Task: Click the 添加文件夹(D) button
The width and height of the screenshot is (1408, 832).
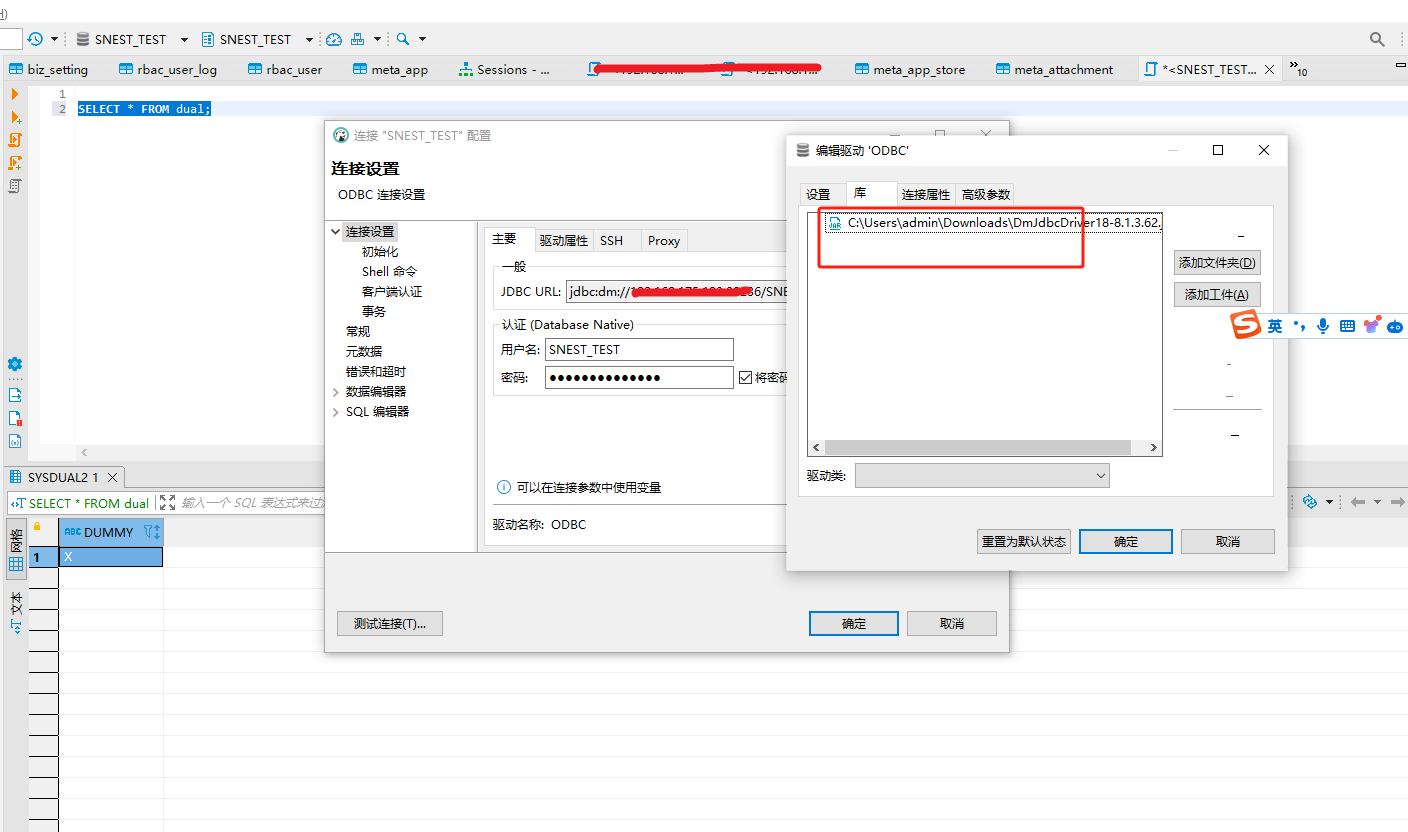Action: (x=1216, y=263)
